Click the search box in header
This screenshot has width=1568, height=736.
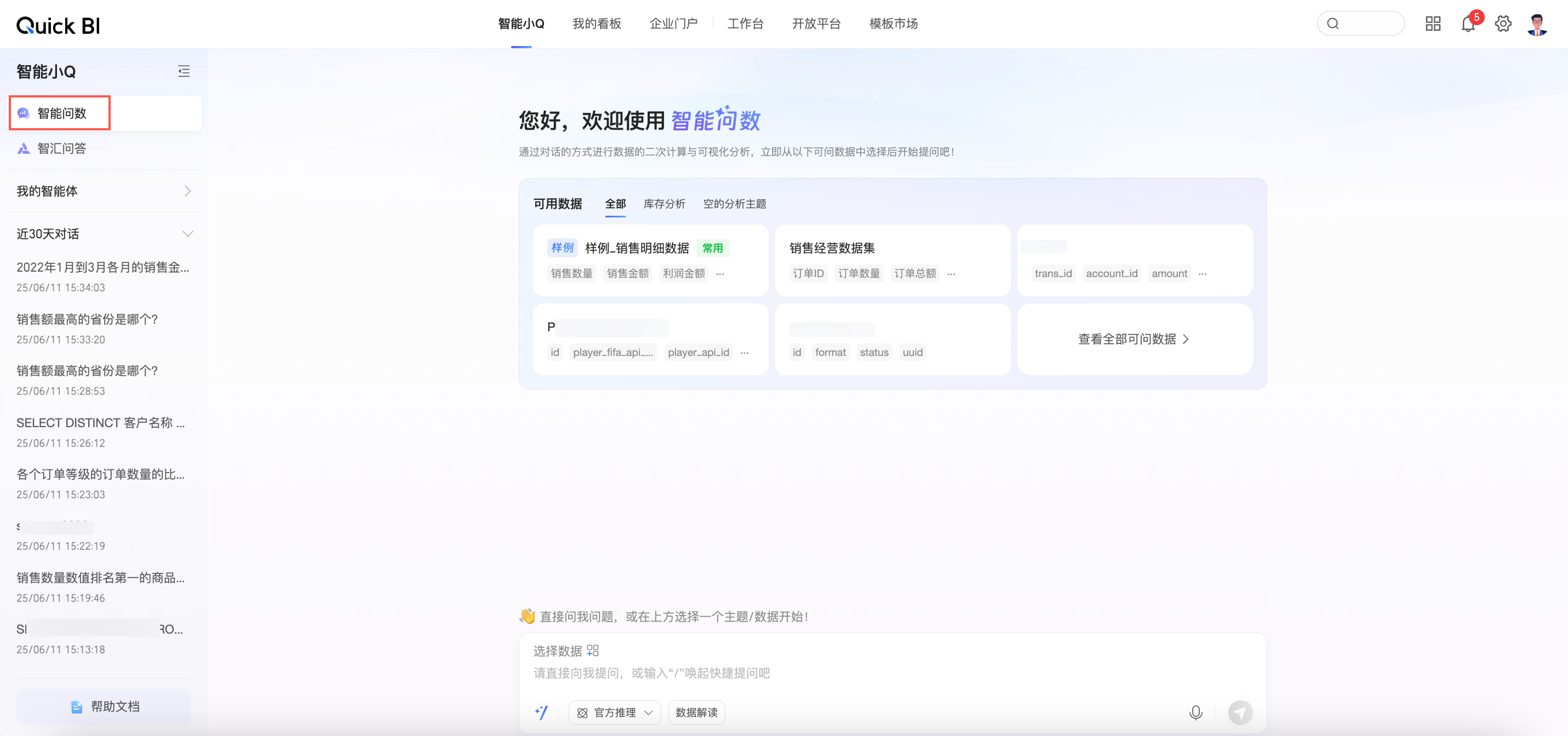coord(1360,24)
